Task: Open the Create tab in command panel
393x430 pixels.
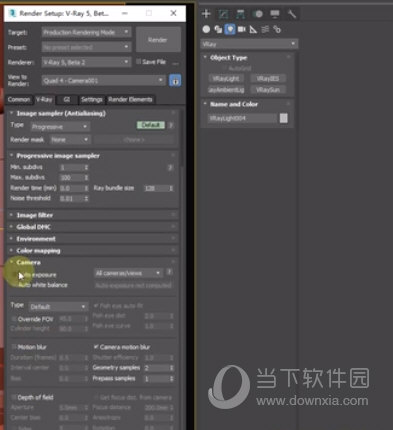Action: pyautogui.click(x=206, y=14)
